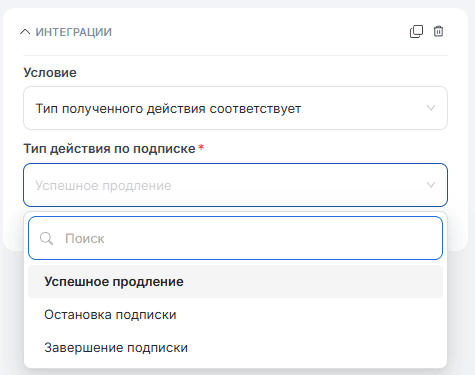Open Тип действия по подписке dropdown field
Viewport: 475px width, 375px height.
235,185
